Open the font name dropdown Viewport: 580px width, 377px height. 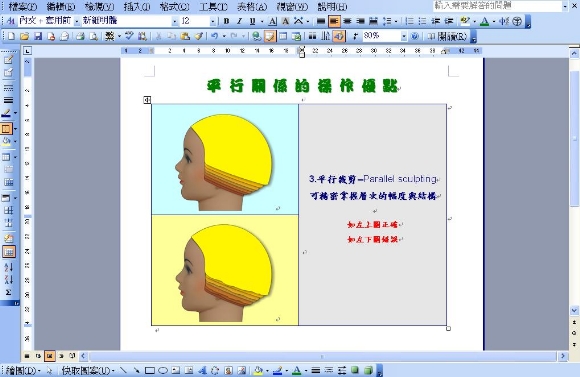175,21
